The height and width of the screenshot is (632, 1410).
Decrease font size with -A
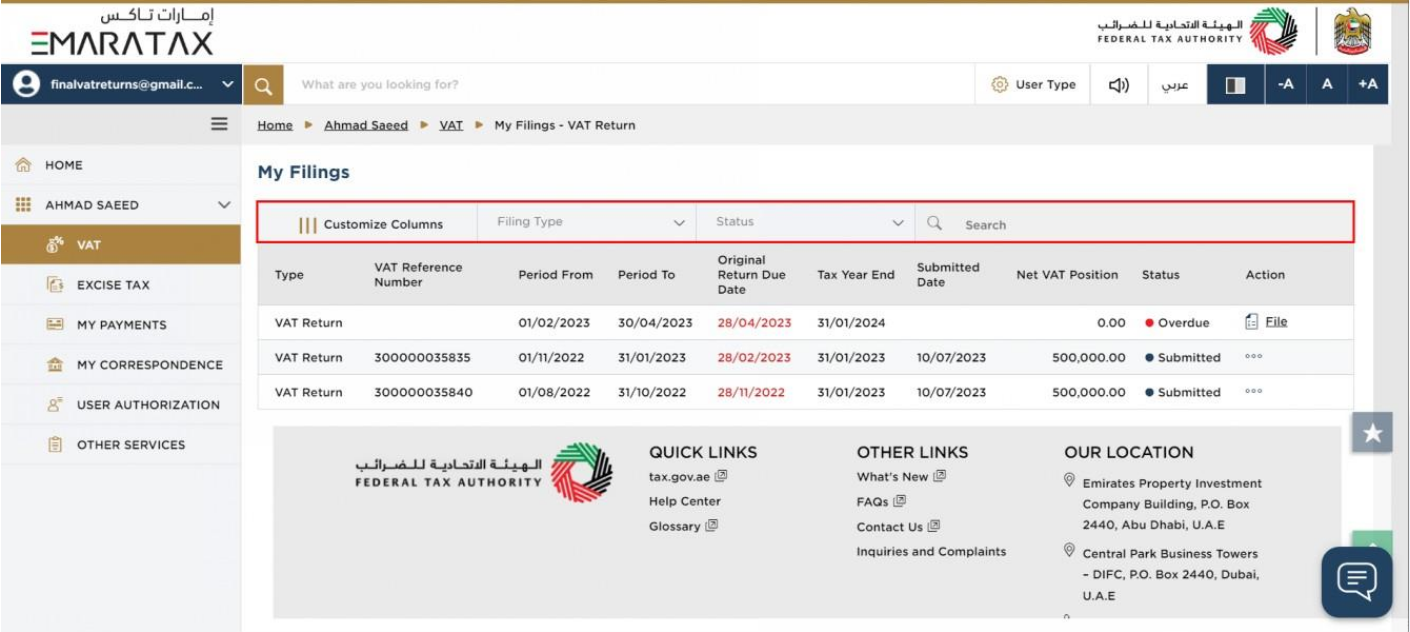[1286, 85]
